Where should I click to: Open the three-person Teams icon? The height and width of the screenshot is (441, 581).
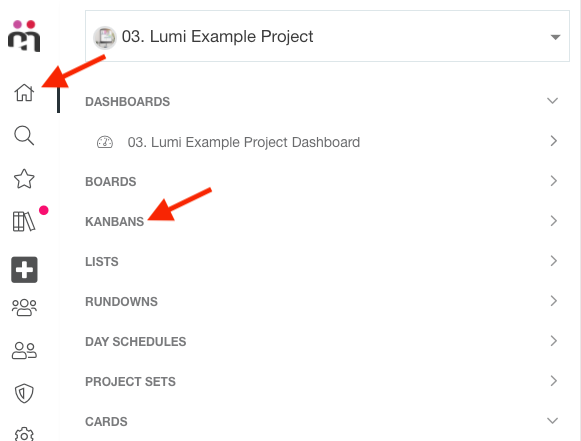click(24, 307)
